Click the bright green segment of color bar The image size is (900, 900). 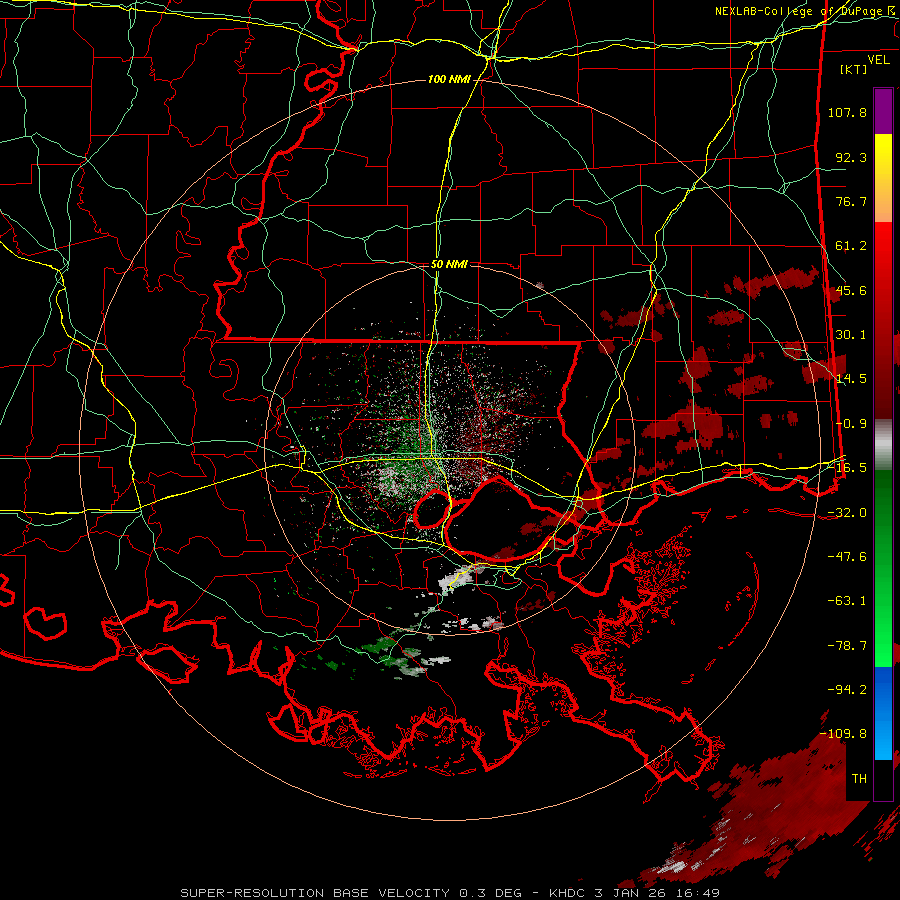coord(883,568)
